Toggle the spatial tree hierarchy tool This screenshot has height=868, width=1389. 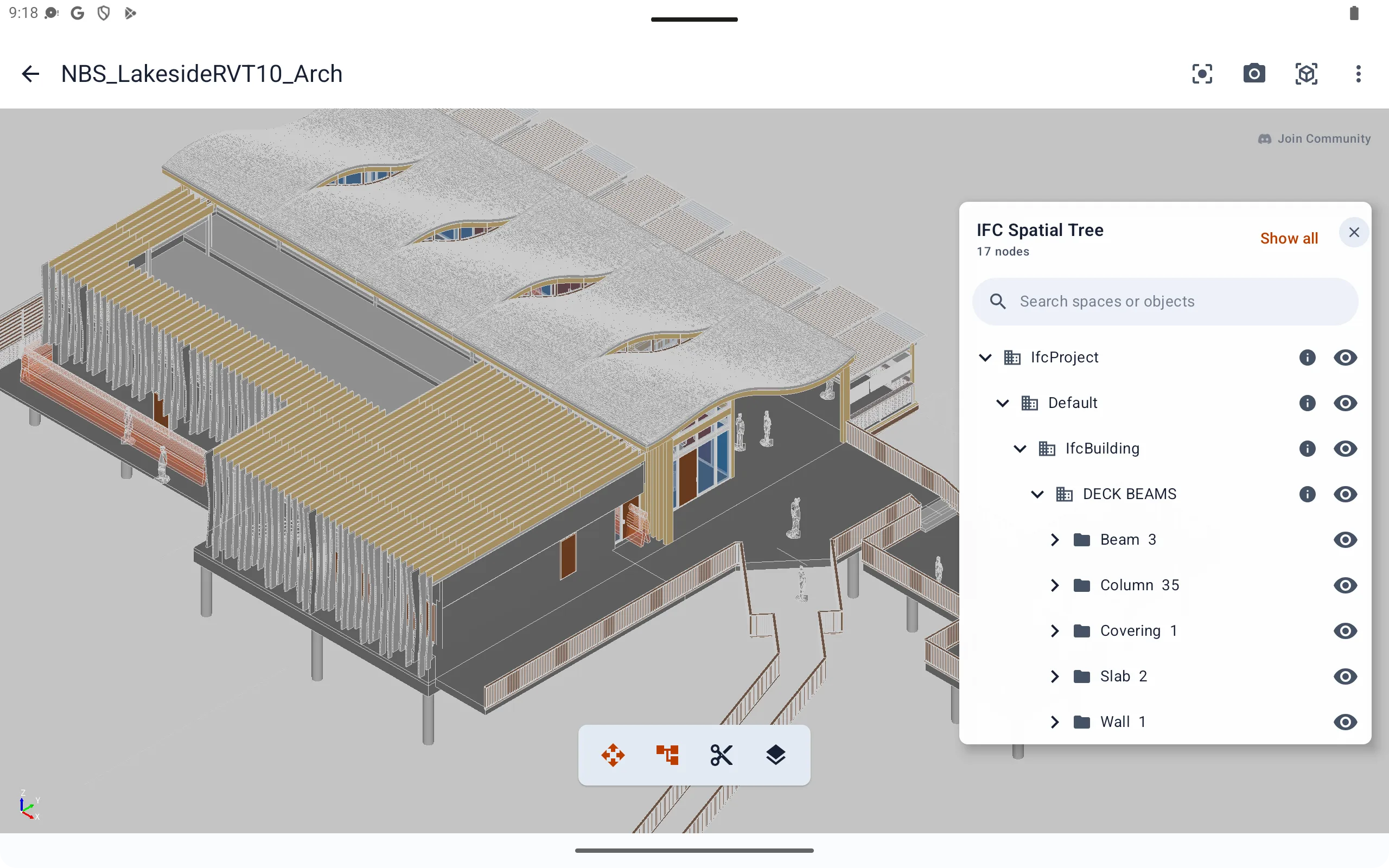coord(667,755)
